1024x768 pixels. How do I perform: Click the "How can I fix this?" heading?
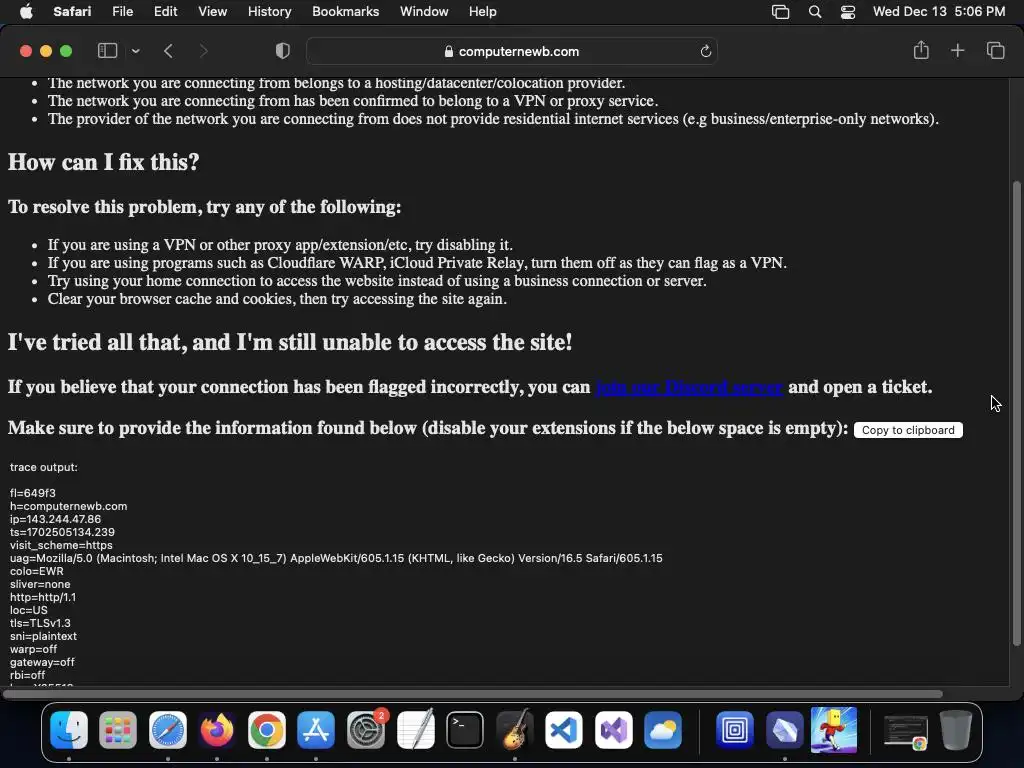pyautogui.click(x=104, y=162)
